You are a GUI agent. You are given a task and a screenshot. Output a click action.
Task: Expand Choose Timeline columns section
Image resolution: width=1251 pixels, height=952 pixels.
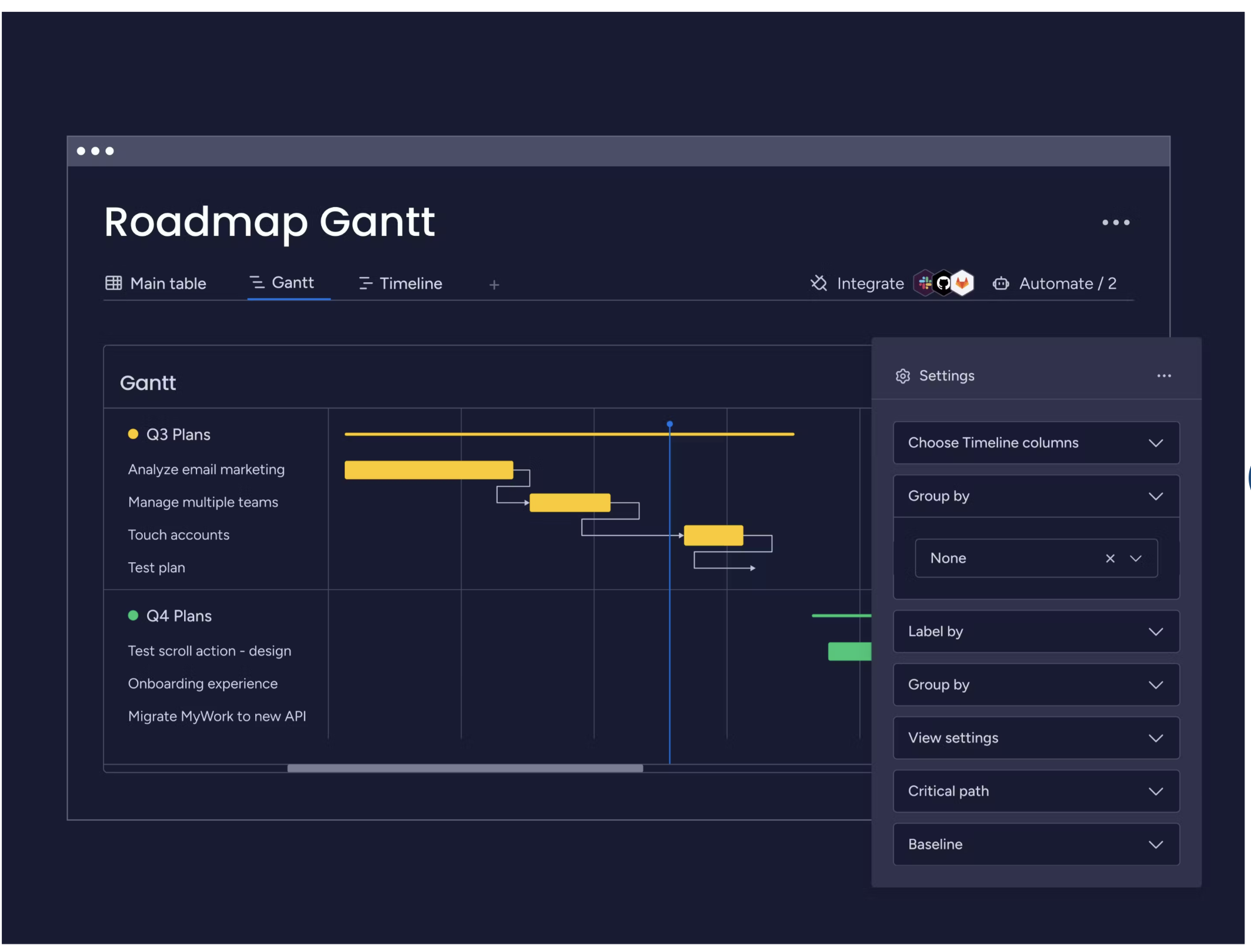pos(1036,443)
